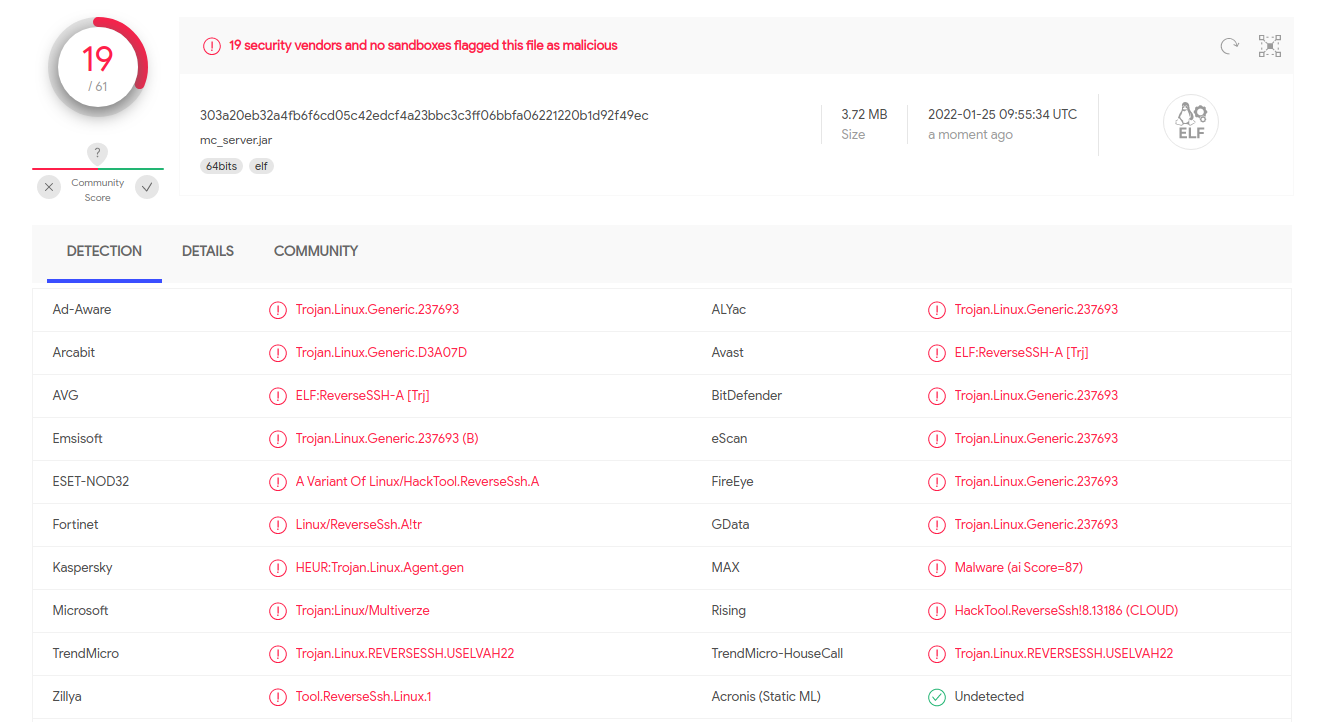Screen dimensions: 1324x722
Task: Click the Microsoft Trojan:Linux/Multiverze result
Action: (362, 611)
